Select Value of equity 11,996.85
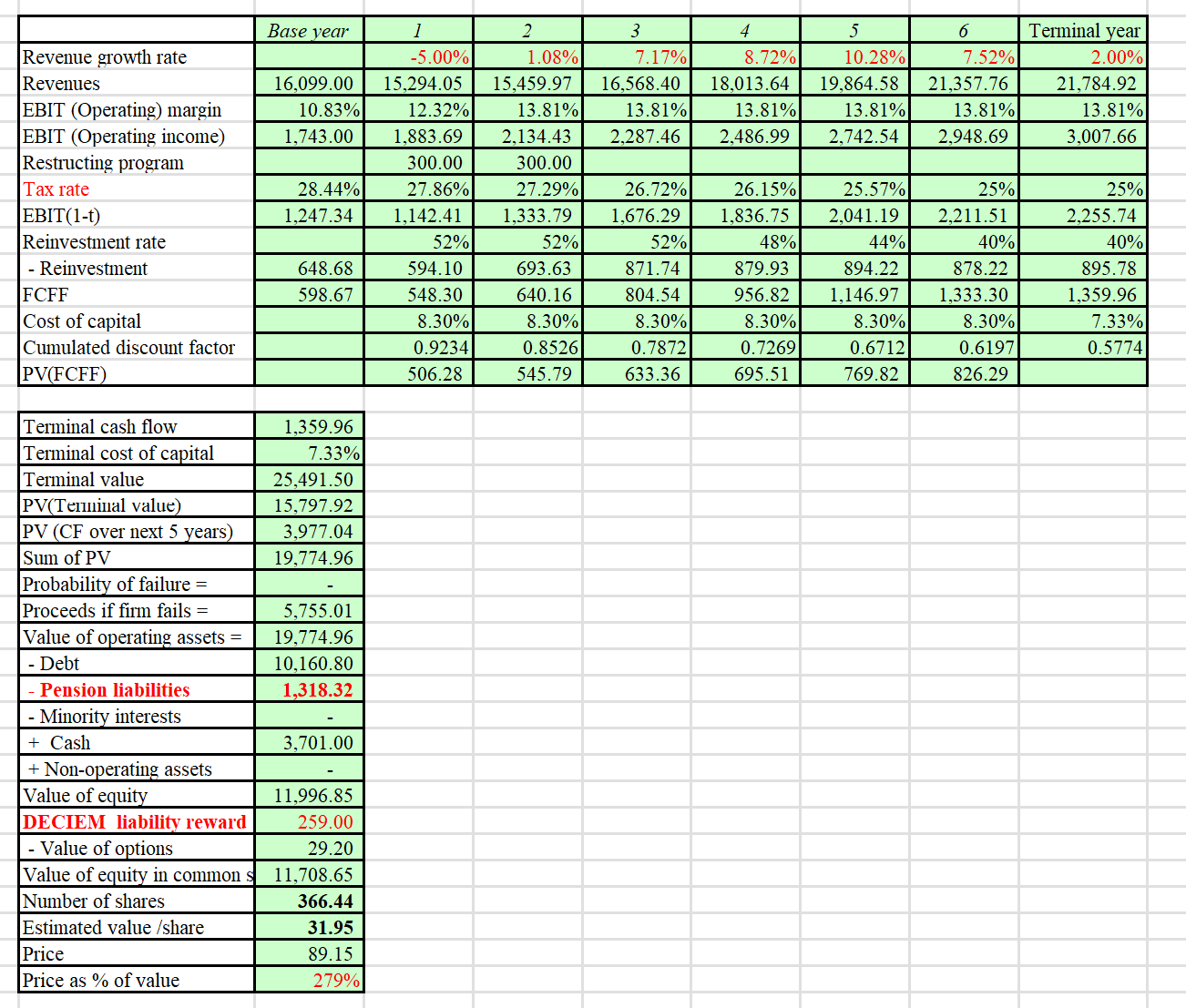Viewport: 1186px width, 1008px height. point(309,797)
